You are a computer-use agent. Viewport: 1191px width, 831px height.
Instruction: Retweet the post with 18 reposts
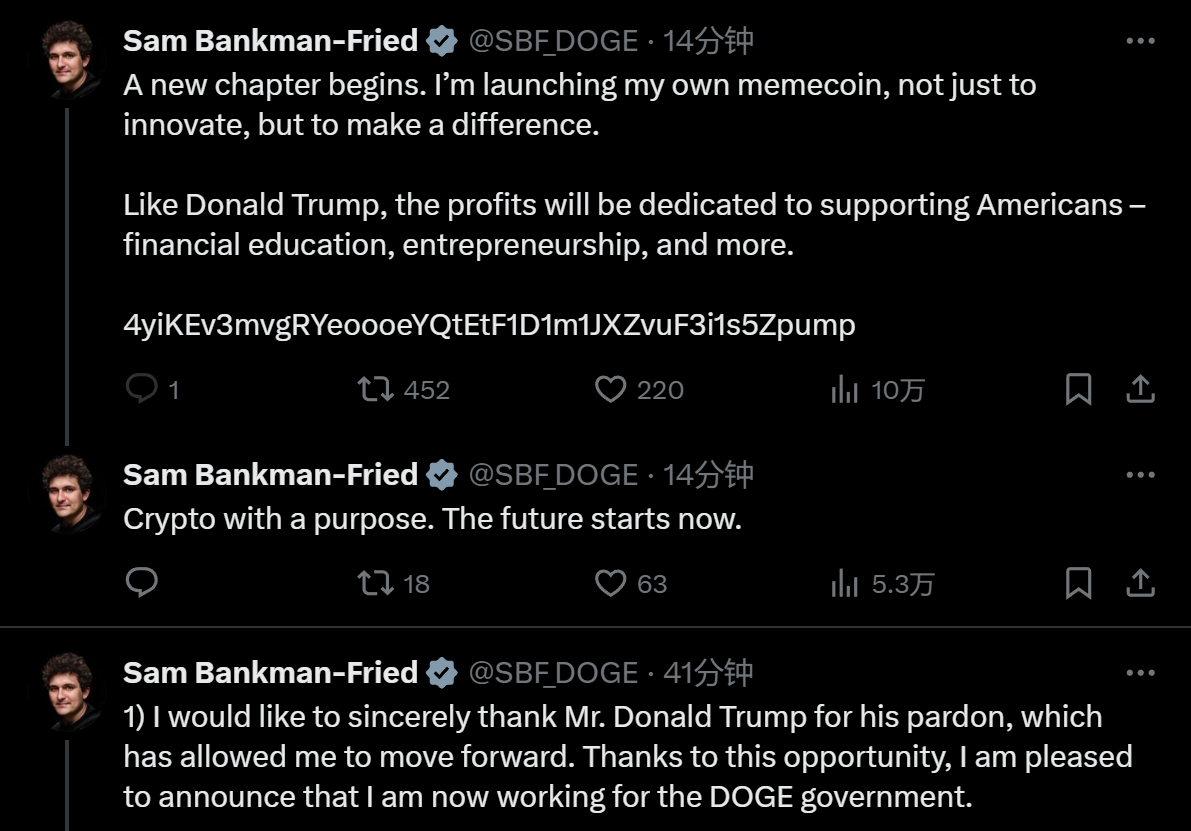pyautogui.click(x=375, y=583)
